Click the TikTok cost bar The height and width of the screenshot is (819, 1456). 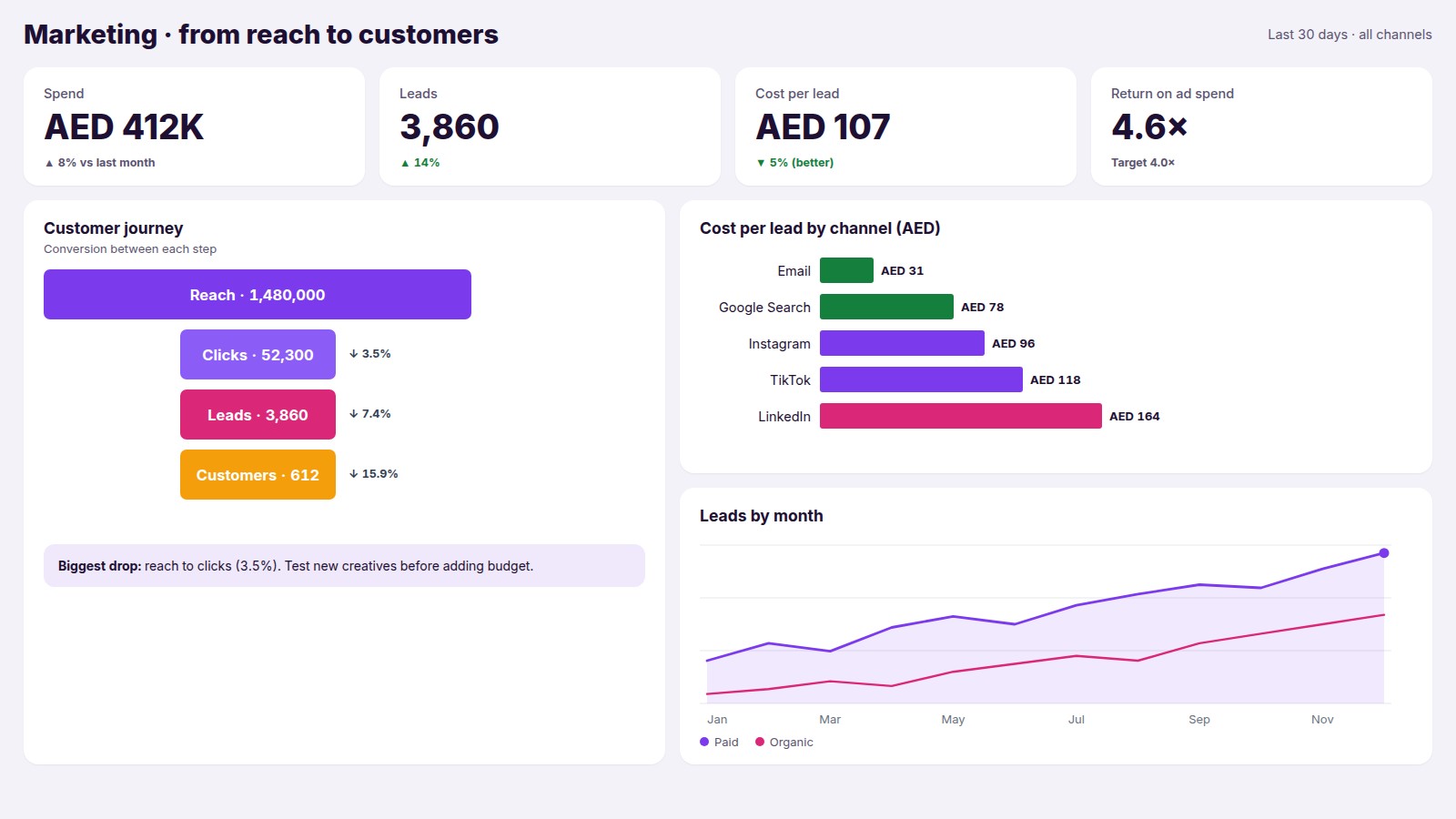pos(921,379)
